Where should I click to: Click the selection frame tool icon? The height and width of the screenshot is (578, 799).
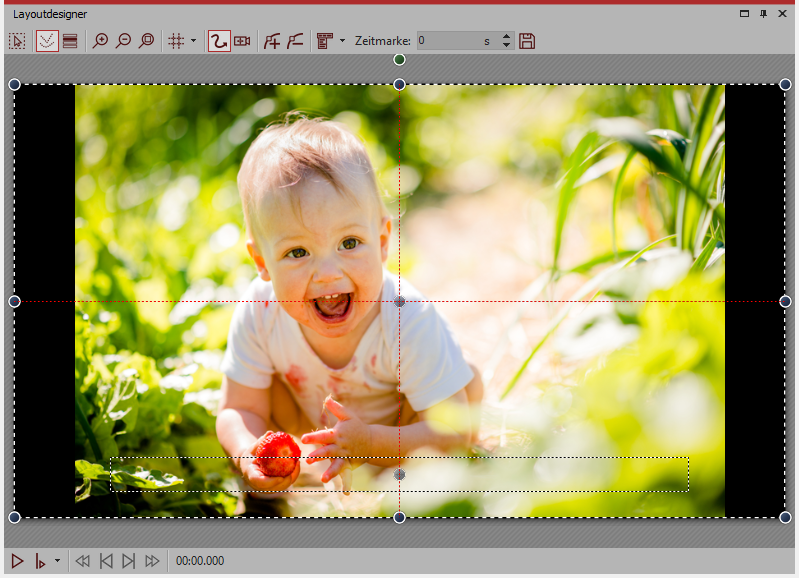click(x=17, y=41)
